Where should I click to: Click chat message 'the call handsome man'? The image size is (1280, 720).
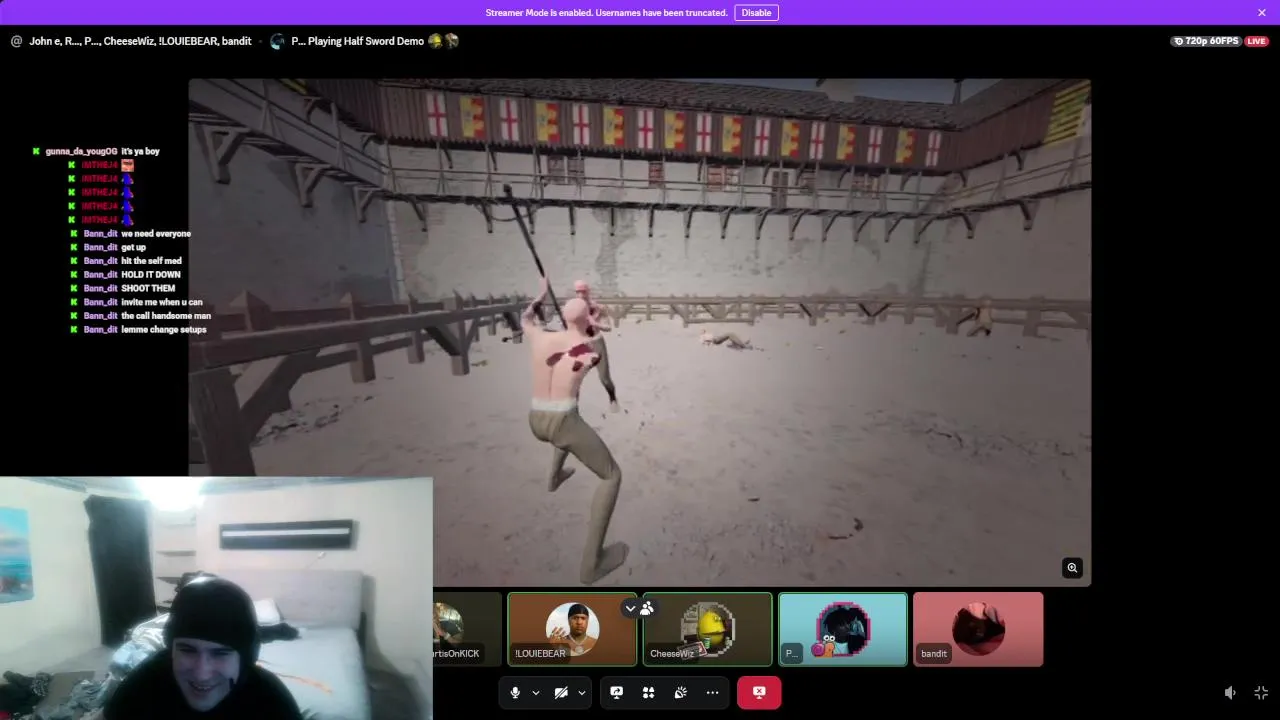point(166,316)
